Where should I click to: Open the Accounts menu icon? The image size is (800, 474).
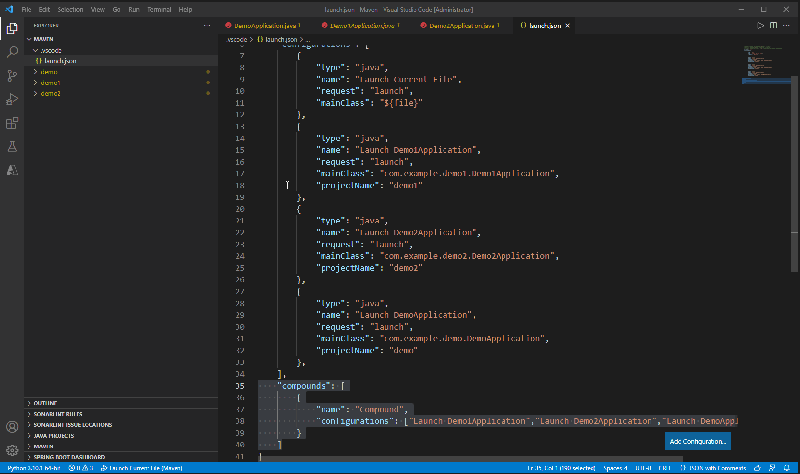(x=12, y=427)
